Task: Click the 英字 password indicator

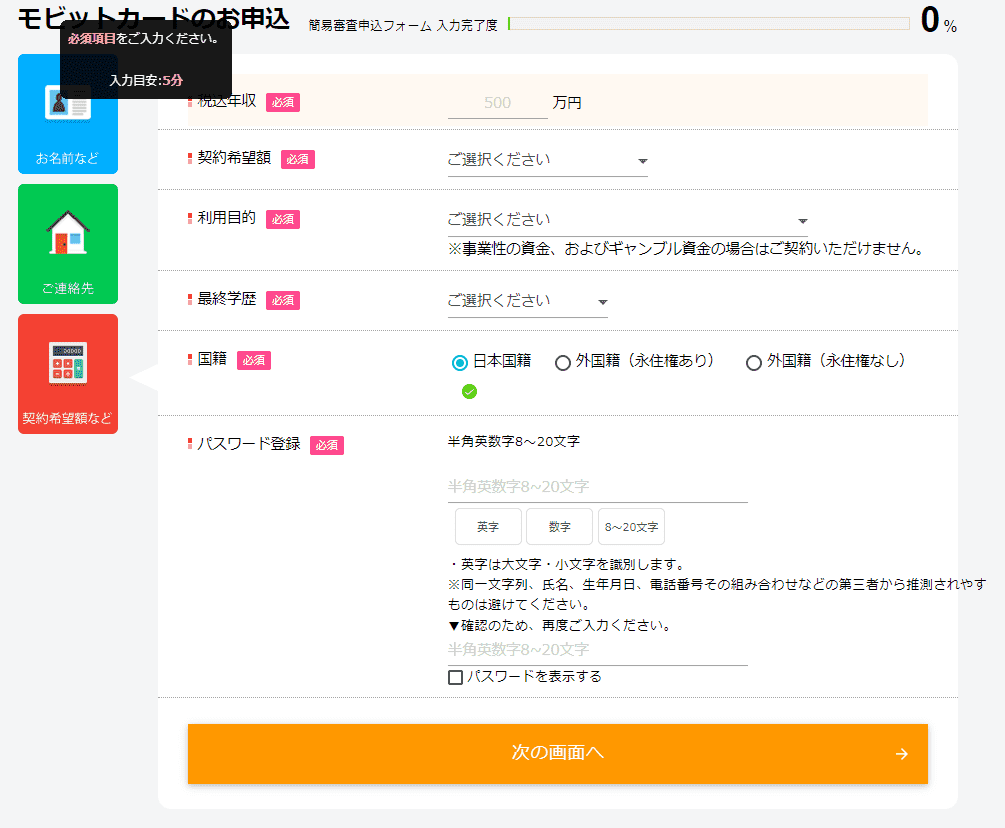Action: pos(488,527)
